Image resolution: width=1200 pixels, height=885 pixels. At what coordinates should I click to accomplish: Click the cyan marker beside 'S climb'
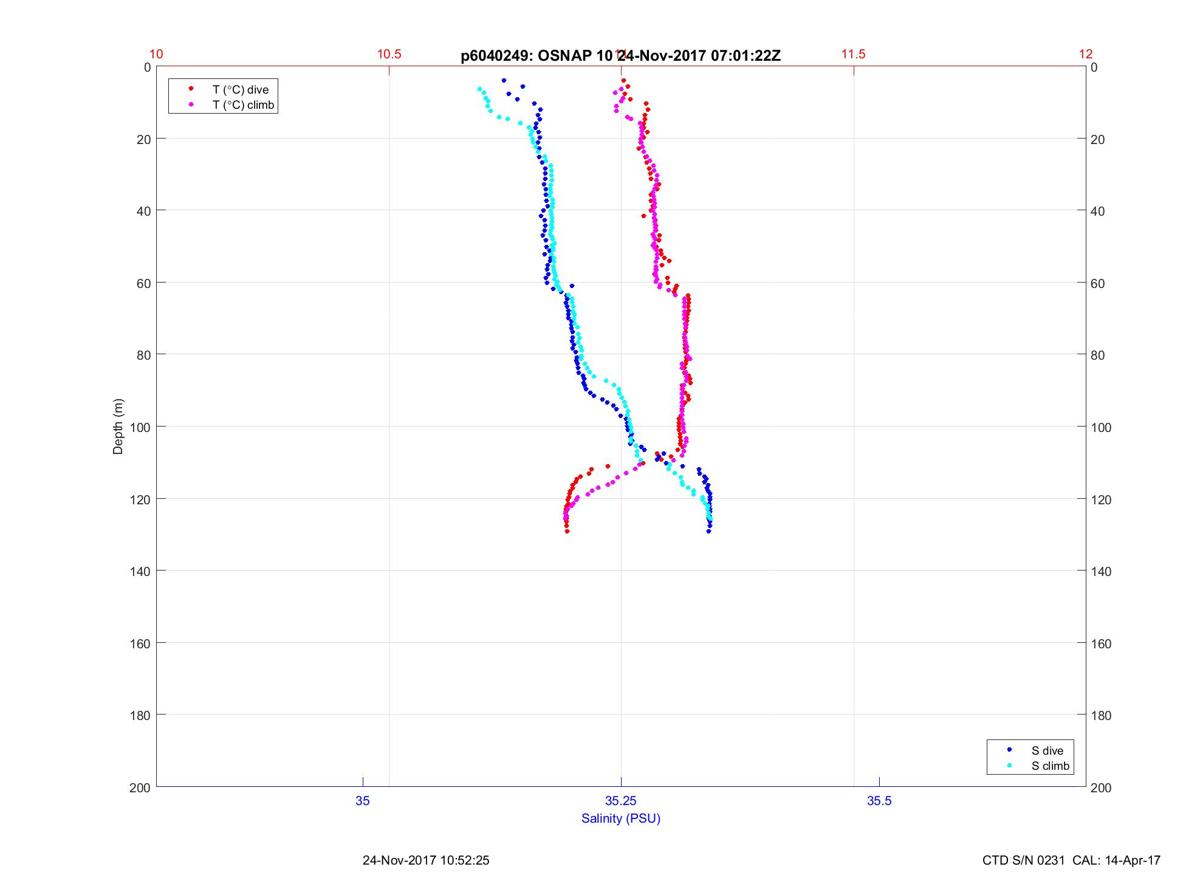tap(1010, 765)
